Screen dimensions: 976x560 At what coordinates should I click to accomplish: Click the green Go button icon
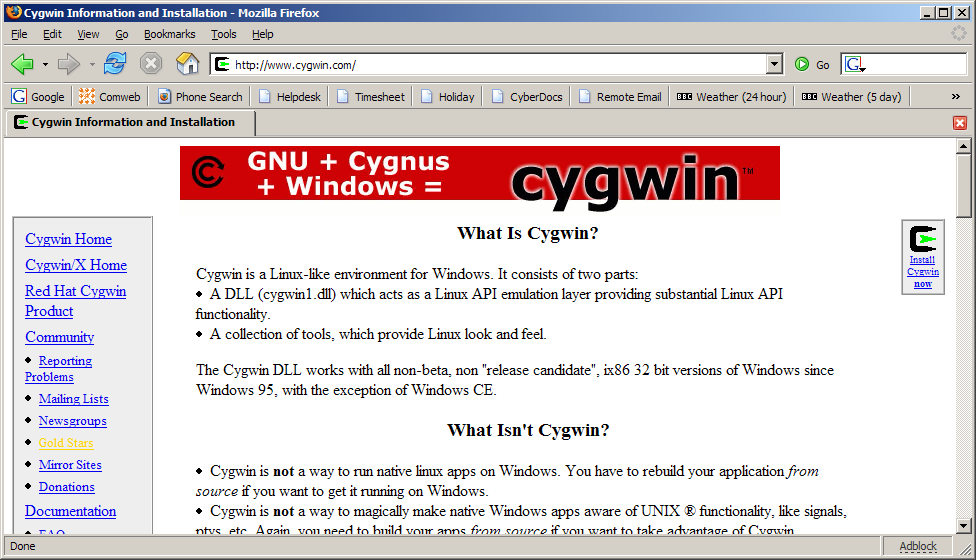click(802, 65)
